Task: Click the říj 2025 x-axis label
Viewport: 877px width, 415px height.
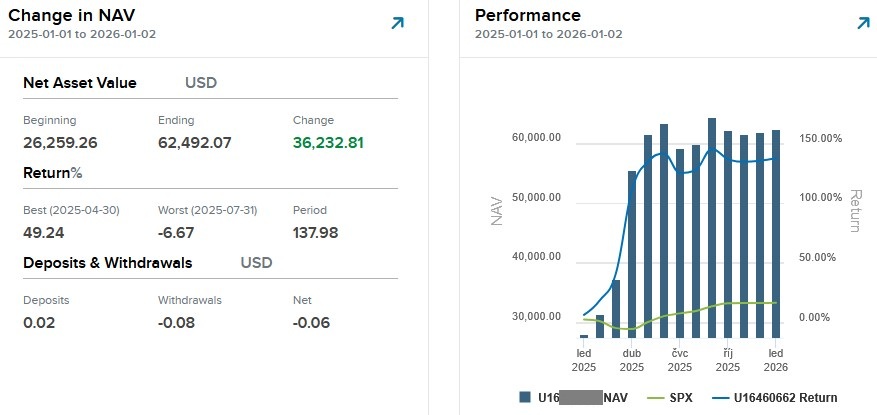Action: [728, 359]
